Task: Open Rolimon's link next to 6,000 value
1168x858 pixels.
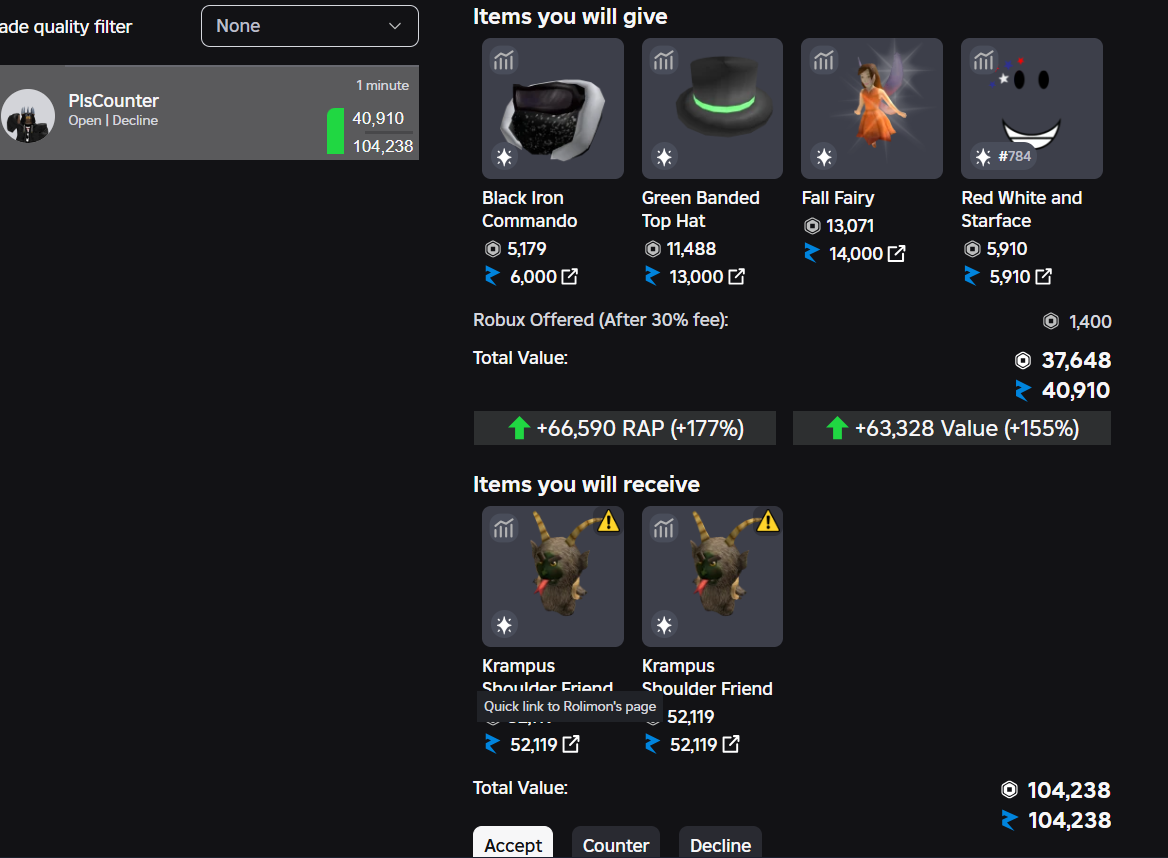Action: [x=569, y=277]
